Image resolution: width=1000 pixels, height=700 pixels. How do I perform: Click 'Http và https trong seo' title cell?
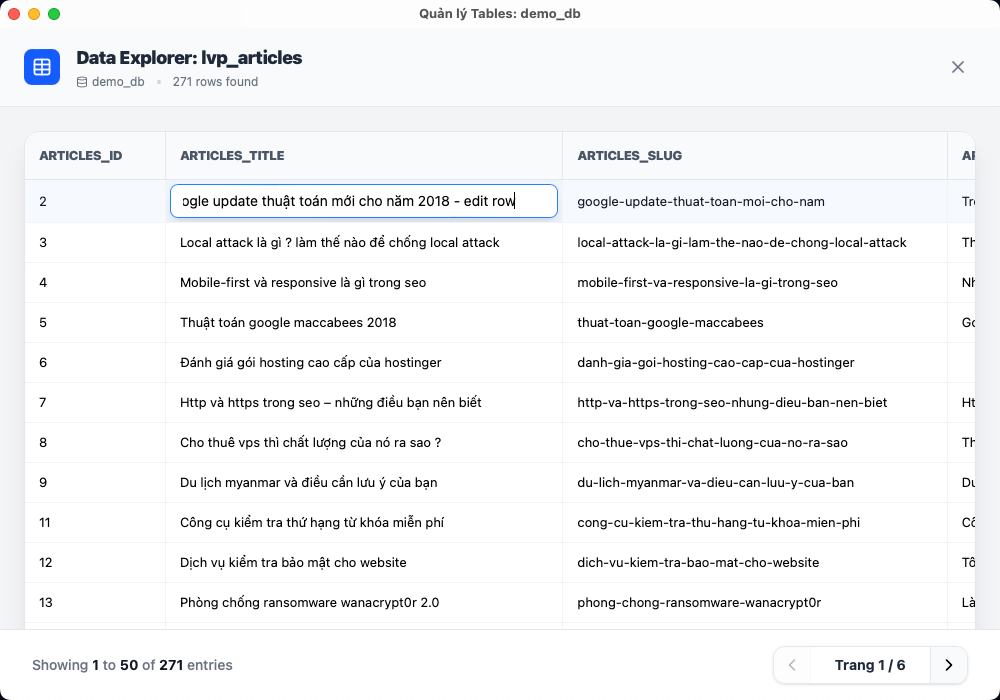(x=330, y=402)
